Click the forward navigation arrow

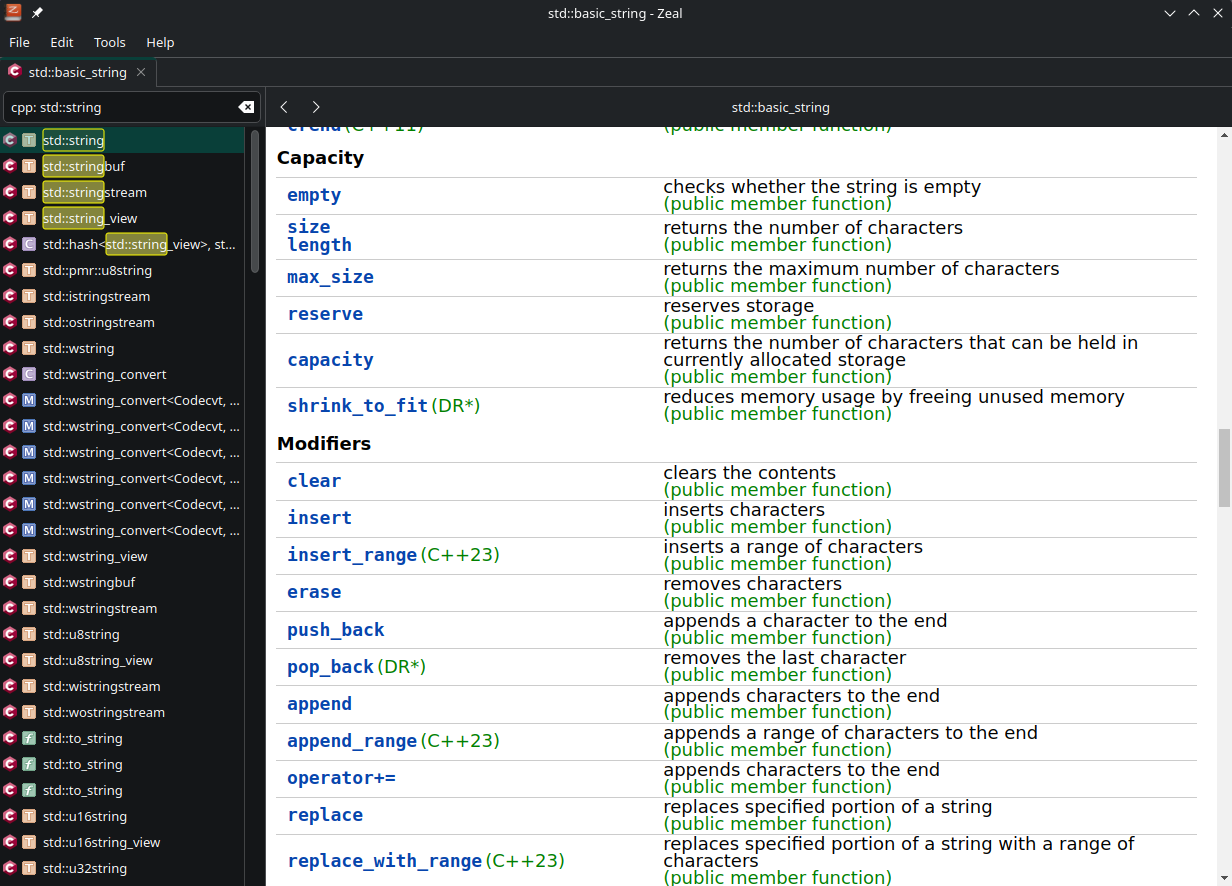pos(316,107)
